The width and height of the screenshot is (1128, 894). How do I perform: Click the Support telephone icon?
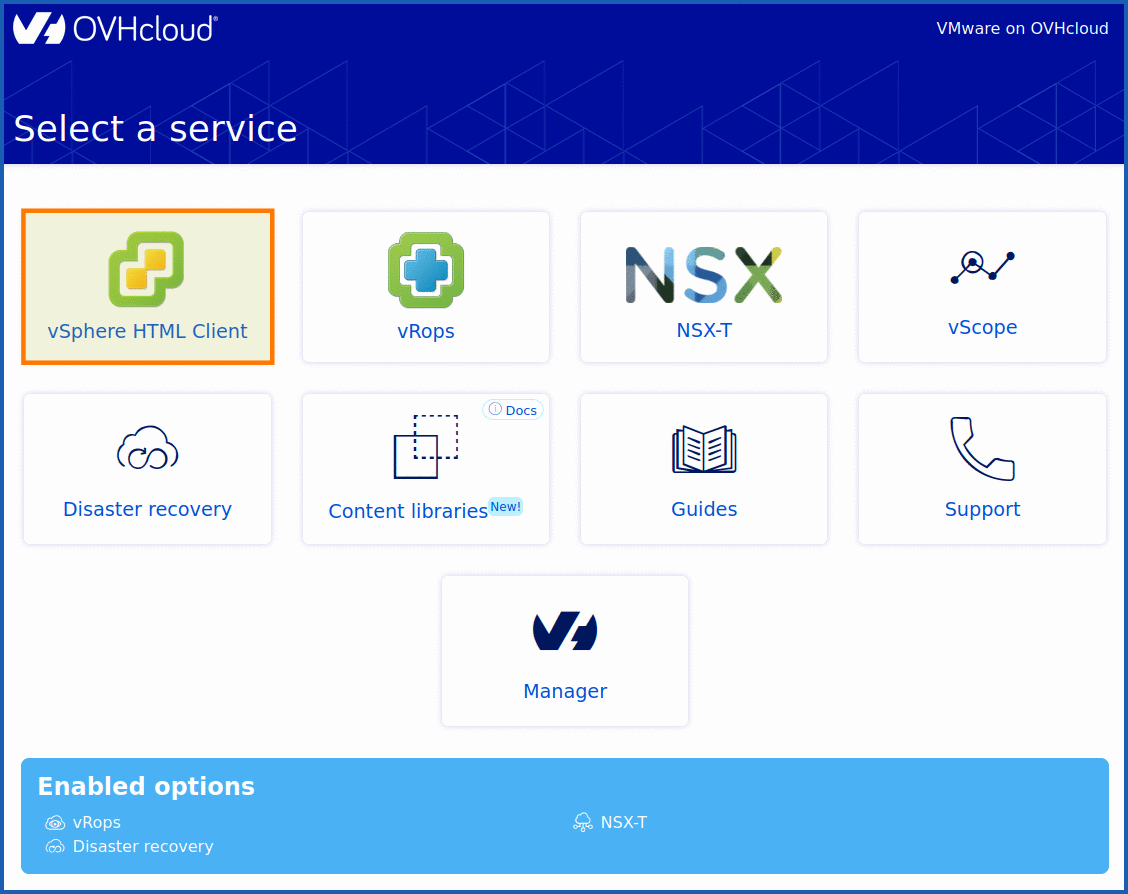981,449
